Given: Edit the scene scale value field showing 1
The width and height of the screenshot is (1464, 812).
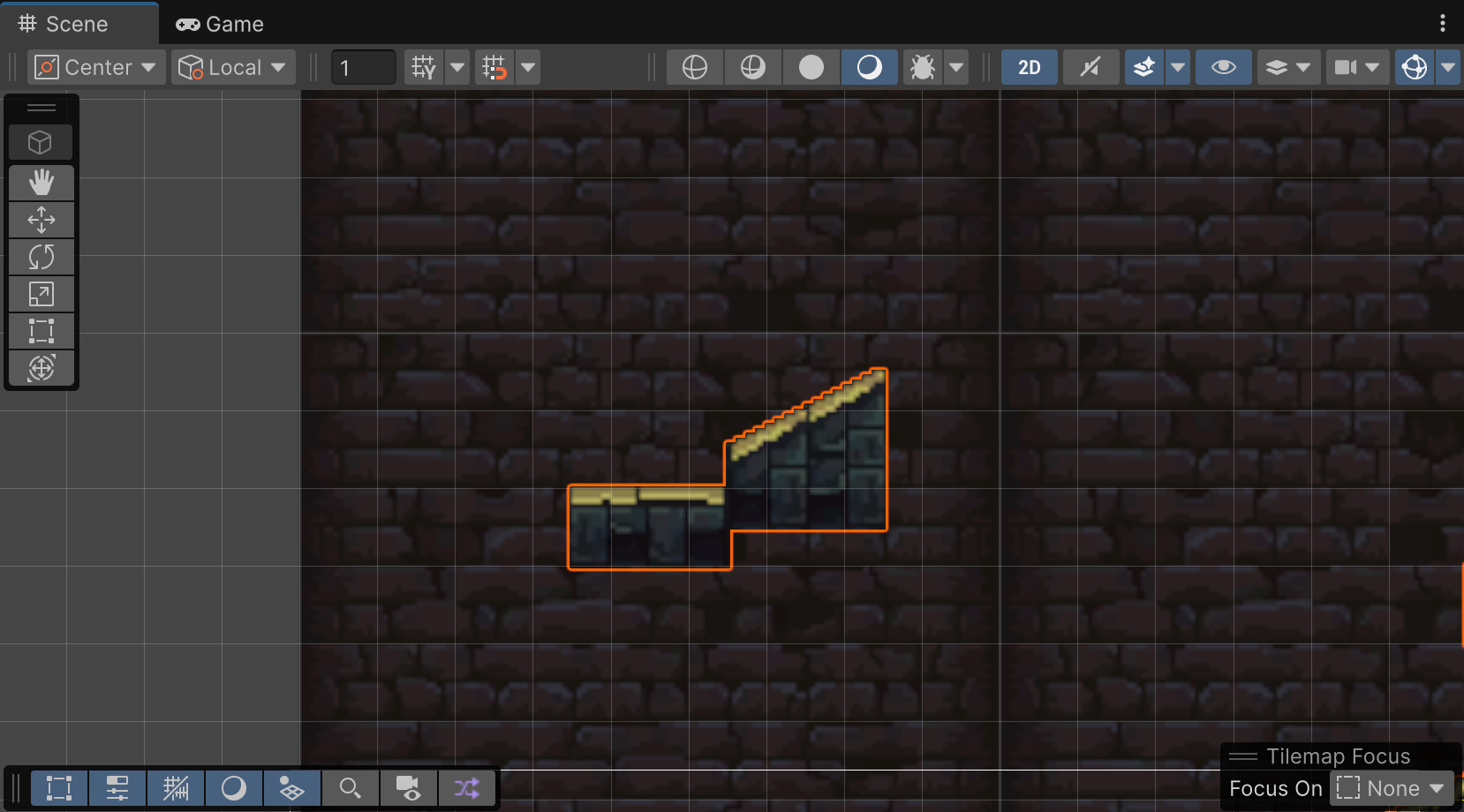Looking at the screenshot, I should [x=363, y=67].
